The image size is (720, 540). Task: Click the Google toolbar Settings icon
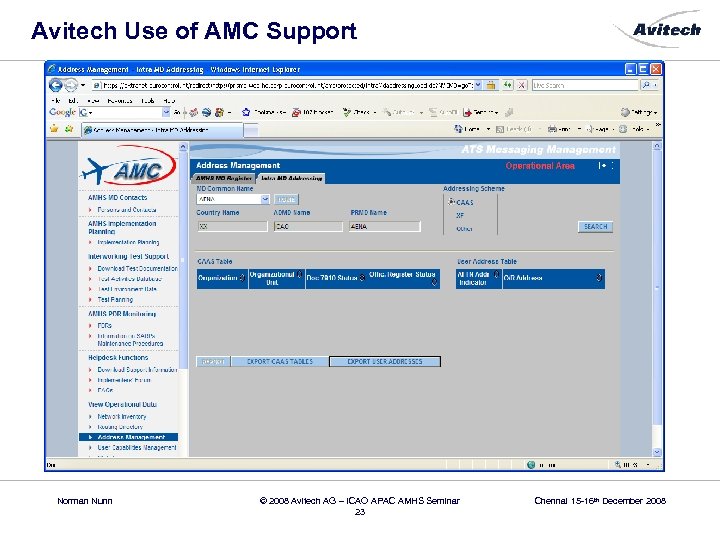(625, 112)
